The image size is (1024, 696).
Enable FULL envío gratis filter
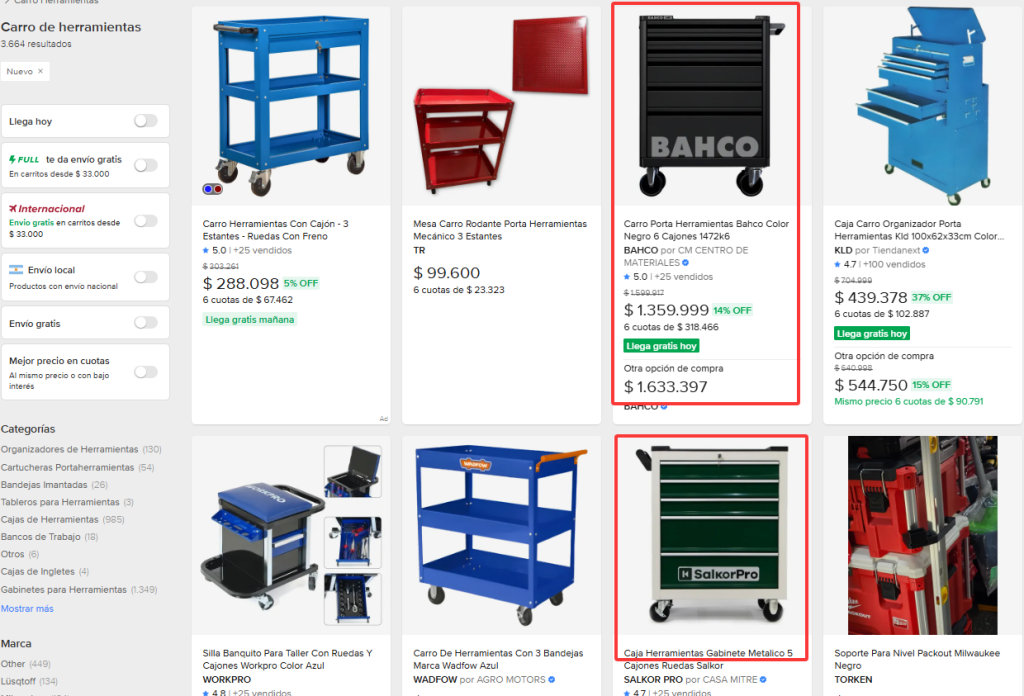146,165
